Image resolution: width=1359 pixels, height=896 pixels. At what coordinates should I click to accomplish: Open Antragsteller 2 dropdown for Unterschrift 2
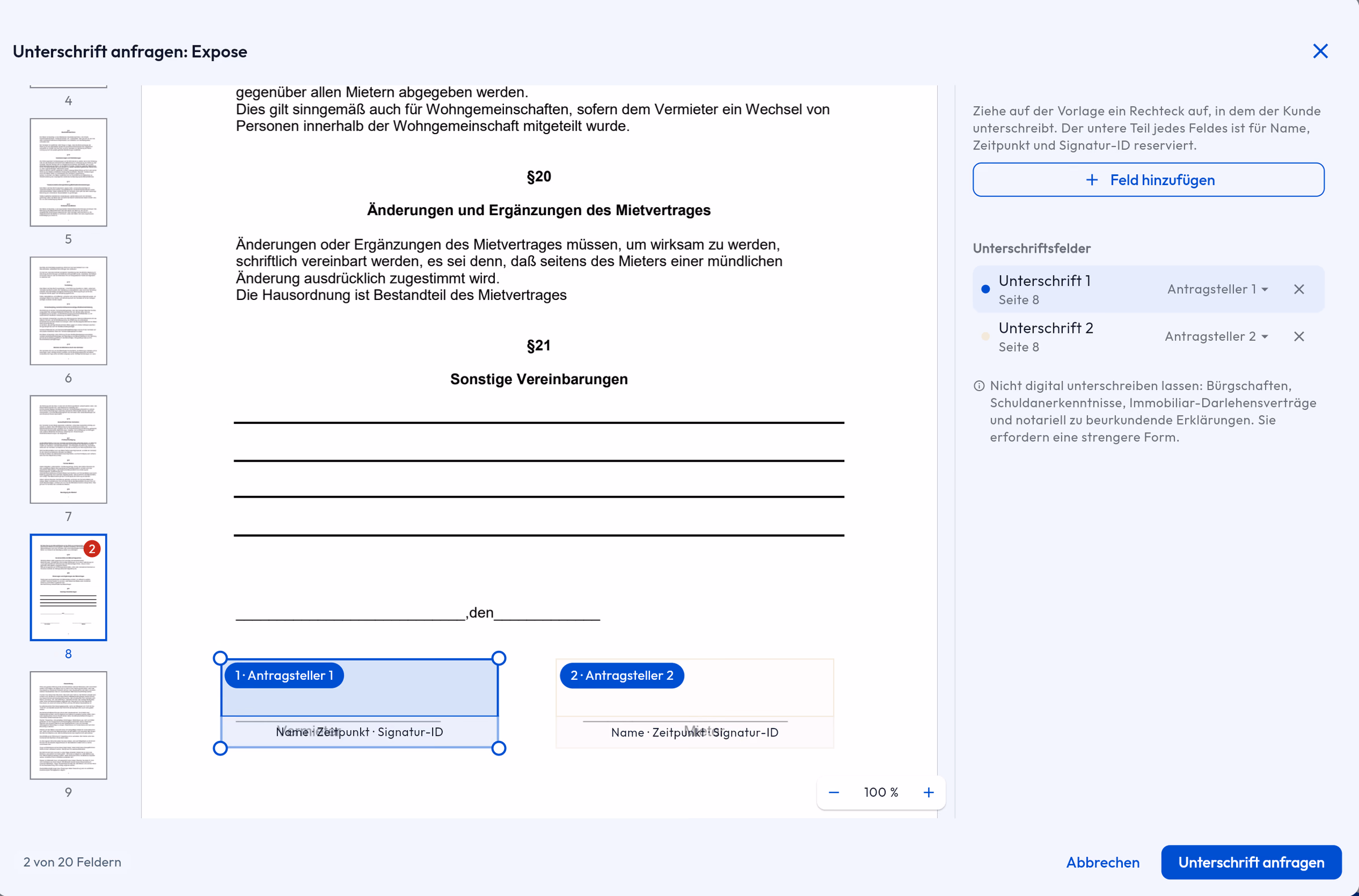(1217, 337)
